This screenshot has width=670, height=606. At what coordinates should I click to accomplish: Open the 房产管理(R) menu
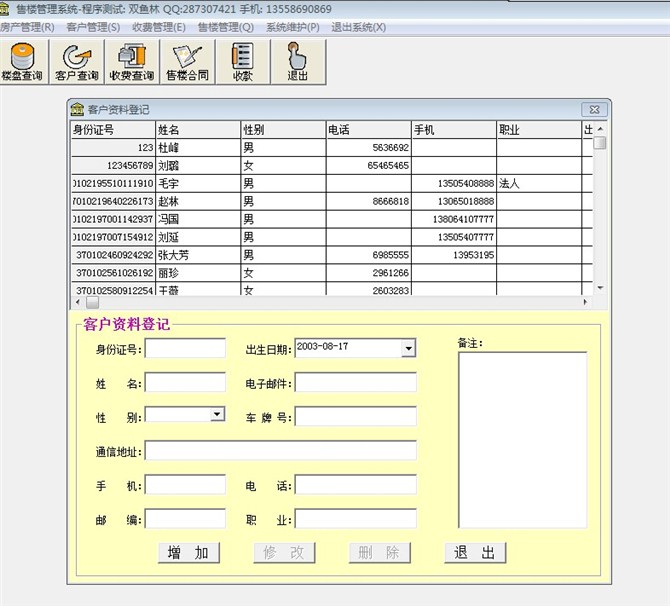(x=27, y=27)
